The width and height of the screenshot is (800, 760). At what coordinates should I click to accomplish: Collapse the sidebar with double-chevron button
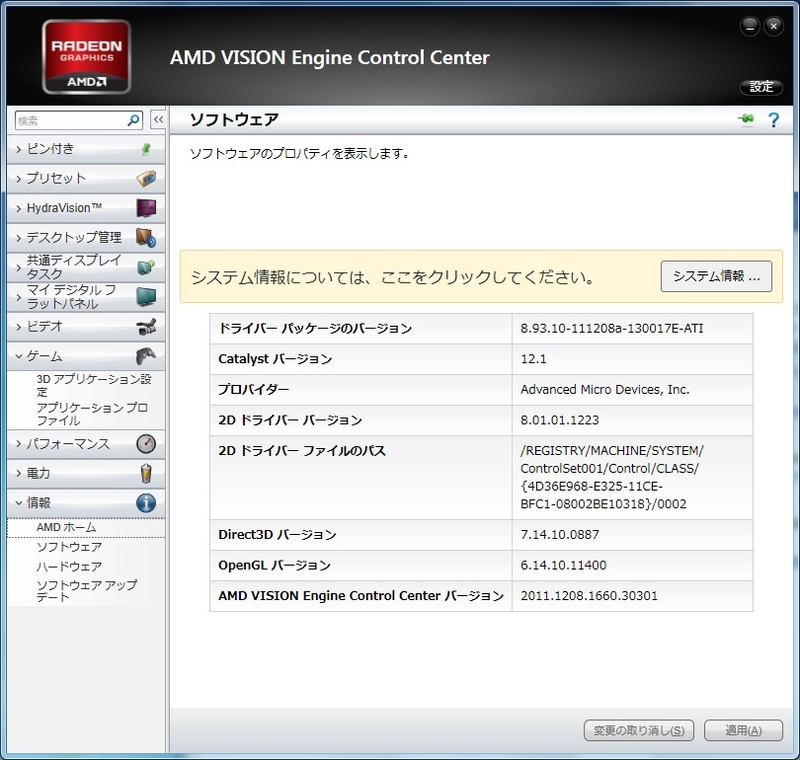pyautogui.click(x=158, y=120)
